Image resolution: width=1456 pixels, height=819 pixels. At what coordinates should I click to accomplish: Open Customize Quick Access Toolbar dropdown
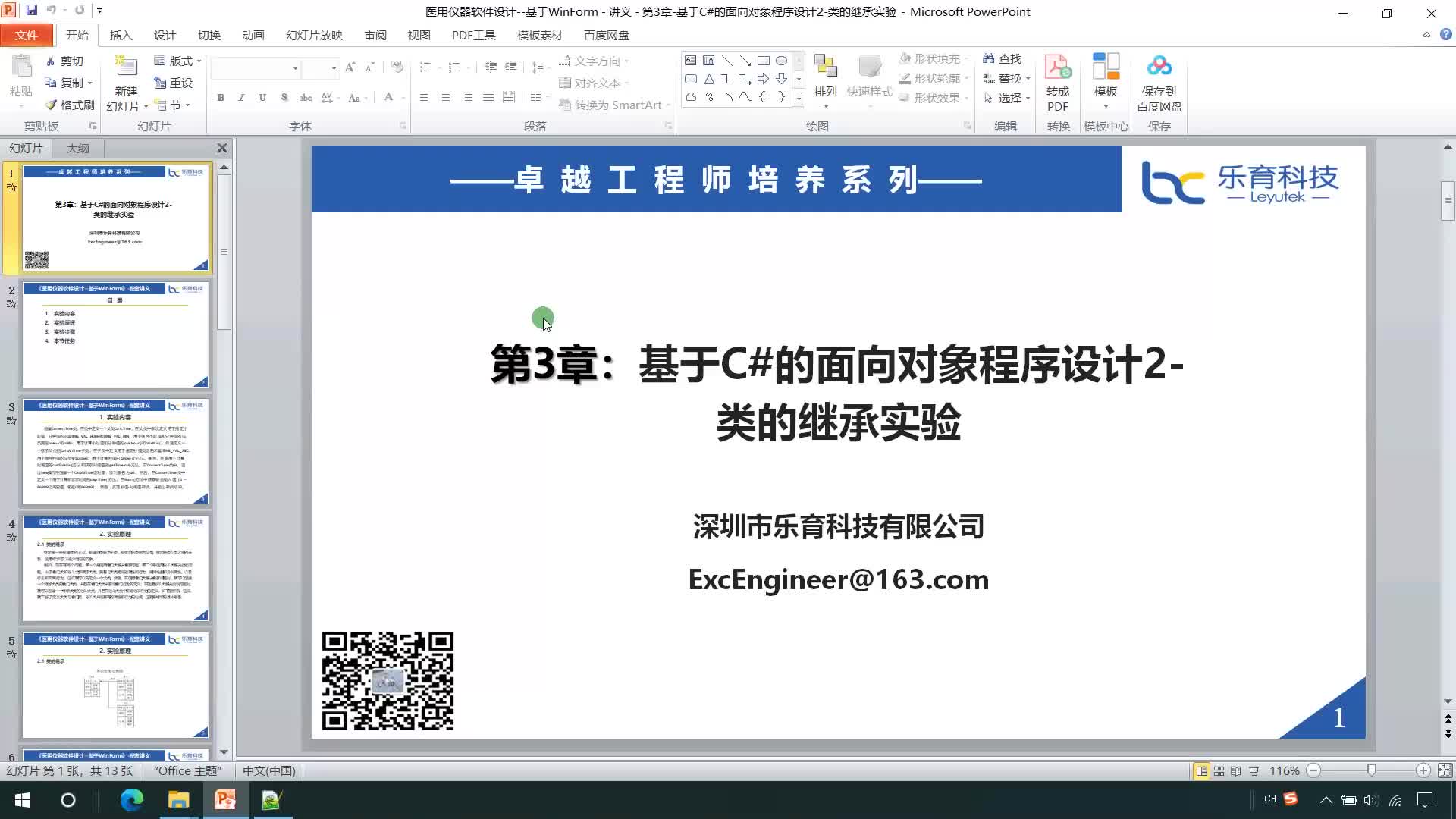(x=99, y=11)
